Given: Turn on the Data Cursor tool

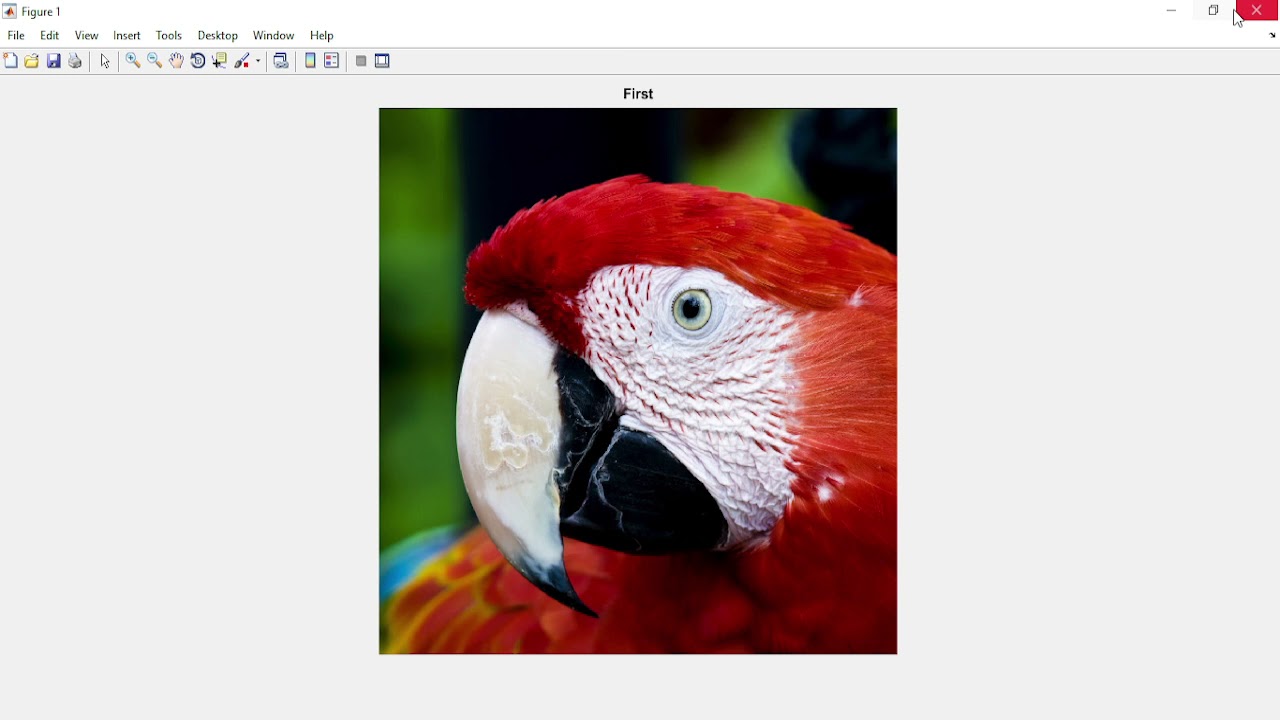Looking at the screenshot, I should pyautogui.click(x=220, y=61).
